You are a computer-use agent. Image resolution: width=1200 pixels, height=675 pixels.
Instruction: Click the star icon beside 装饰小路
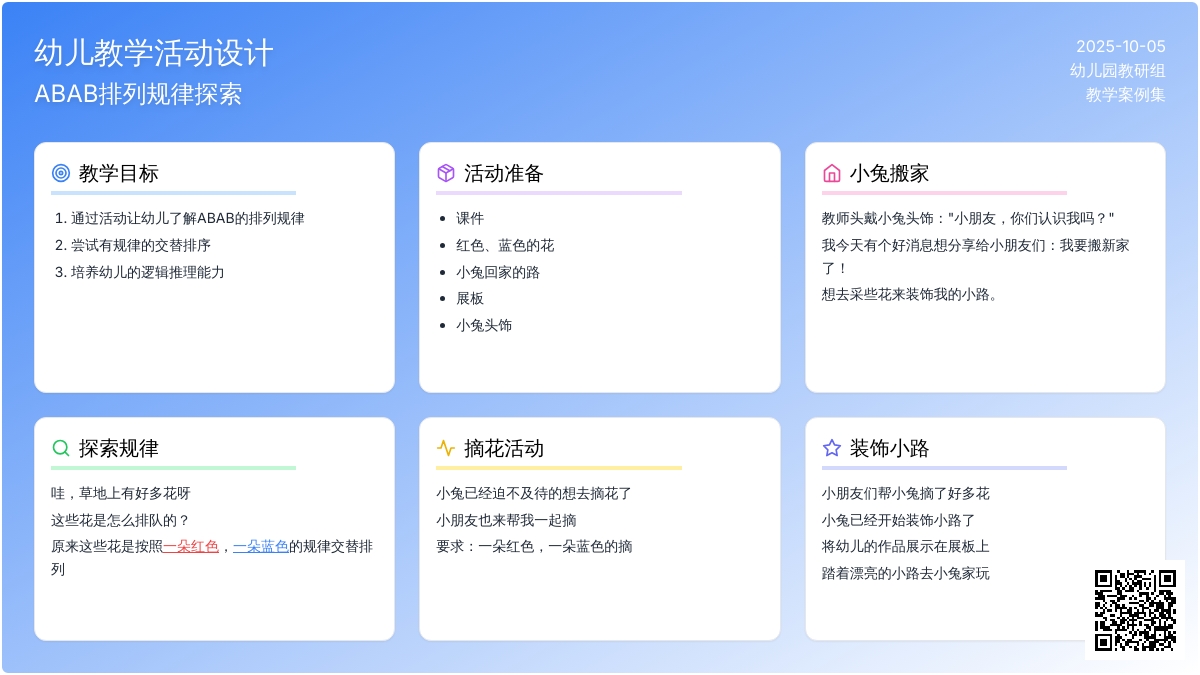click(831, 448)
